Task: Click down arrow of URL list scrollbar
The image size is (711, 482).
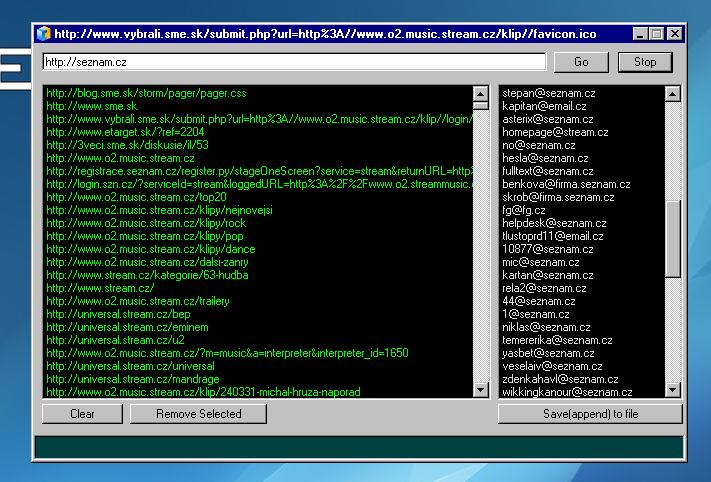Action: [x=480, y=389]
